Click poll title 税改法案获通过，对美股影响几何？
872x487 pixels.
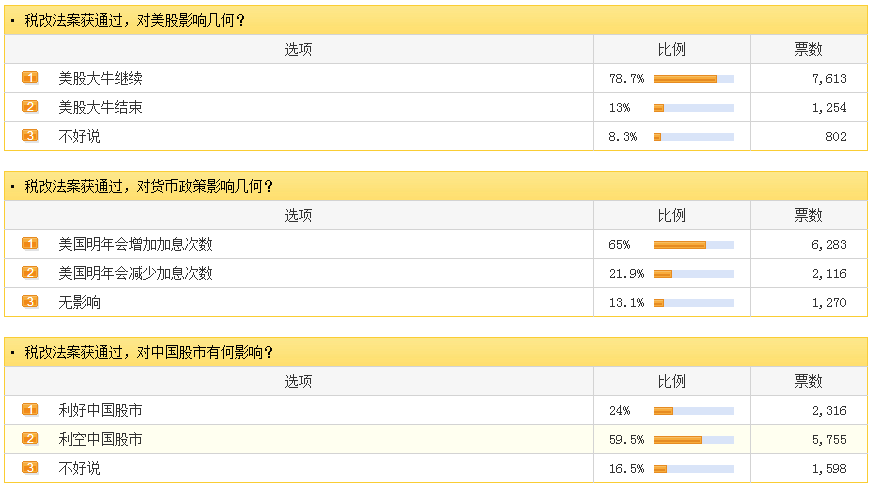point(135,21)
